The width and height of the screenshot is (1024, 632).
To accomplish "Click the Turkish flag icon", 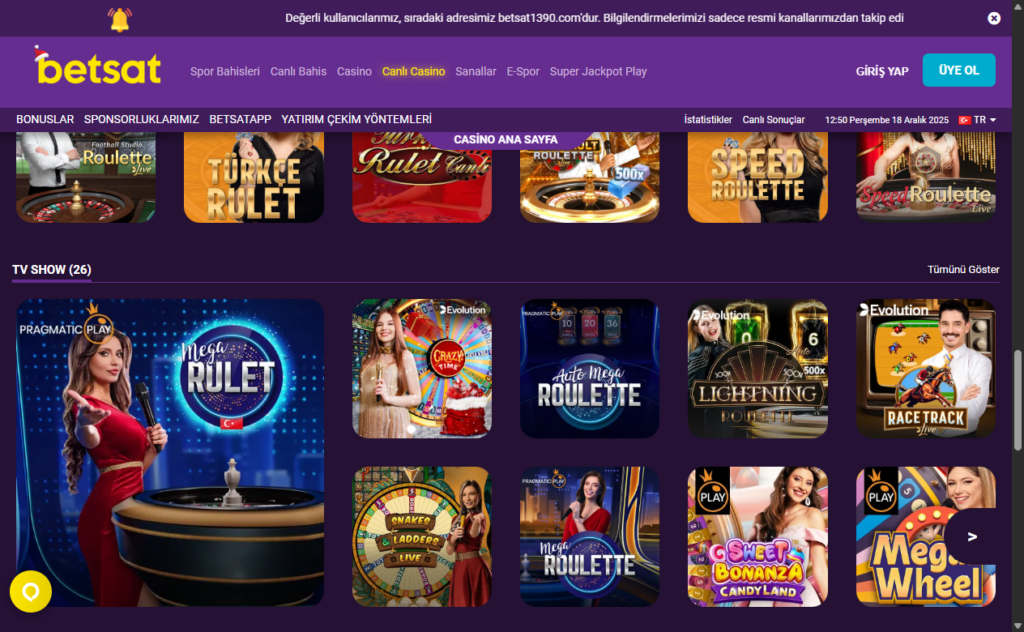I will (964, 120).
